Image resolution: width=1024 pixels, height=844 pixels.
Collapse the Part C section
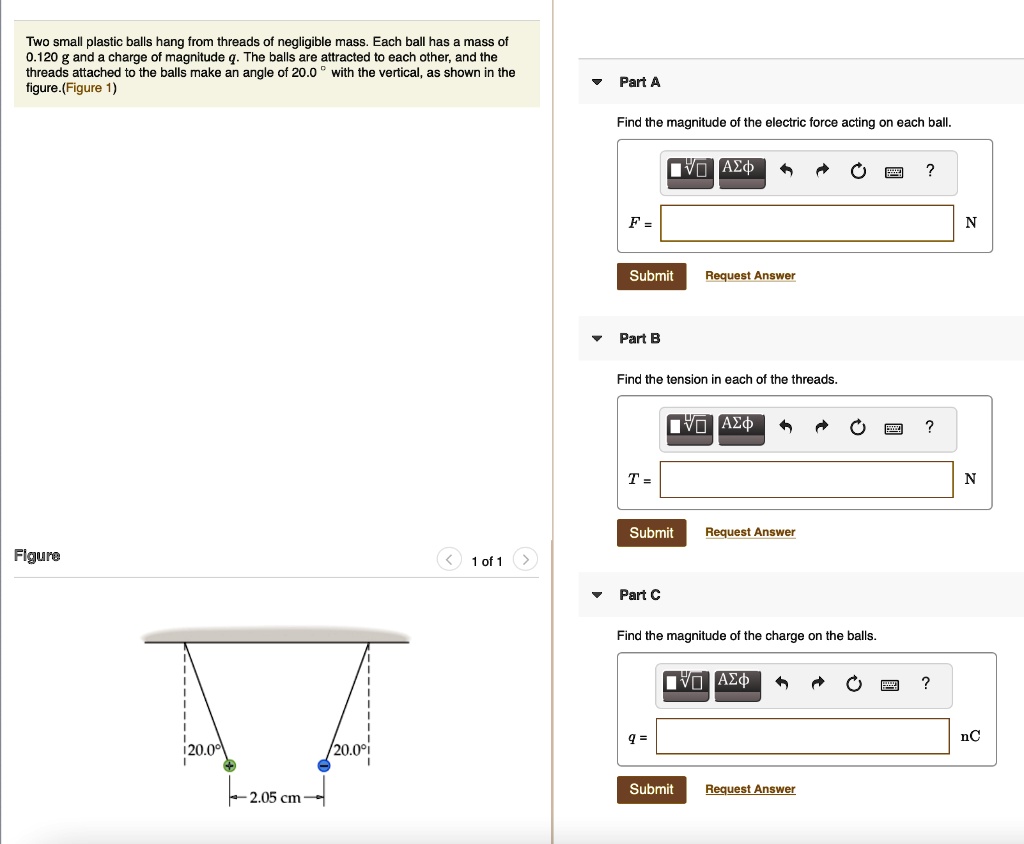click(597, 595)
